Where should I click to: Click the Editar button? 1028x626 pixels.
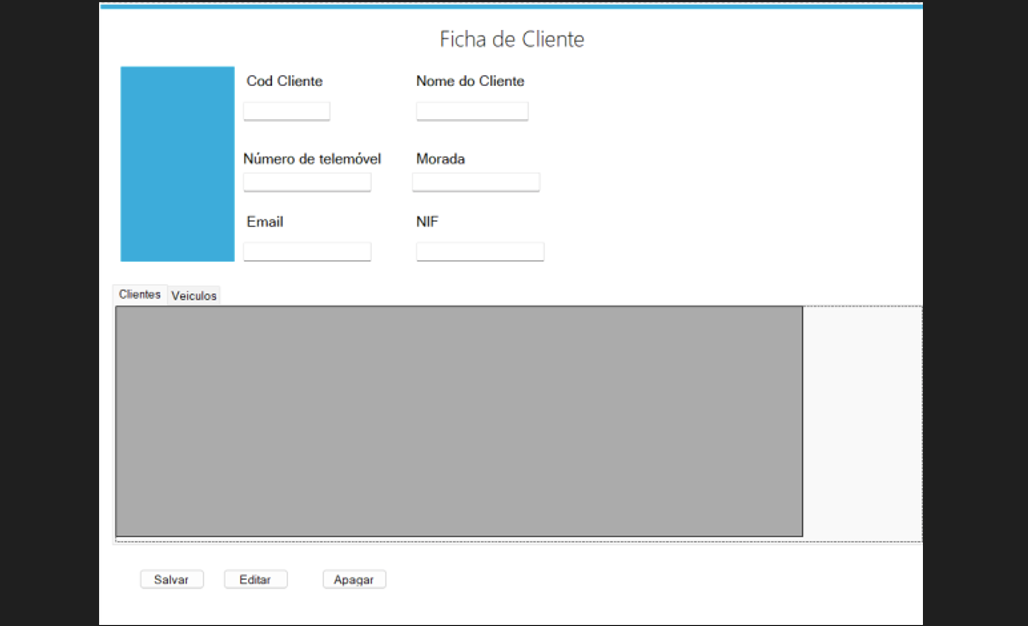click(255, 580)
